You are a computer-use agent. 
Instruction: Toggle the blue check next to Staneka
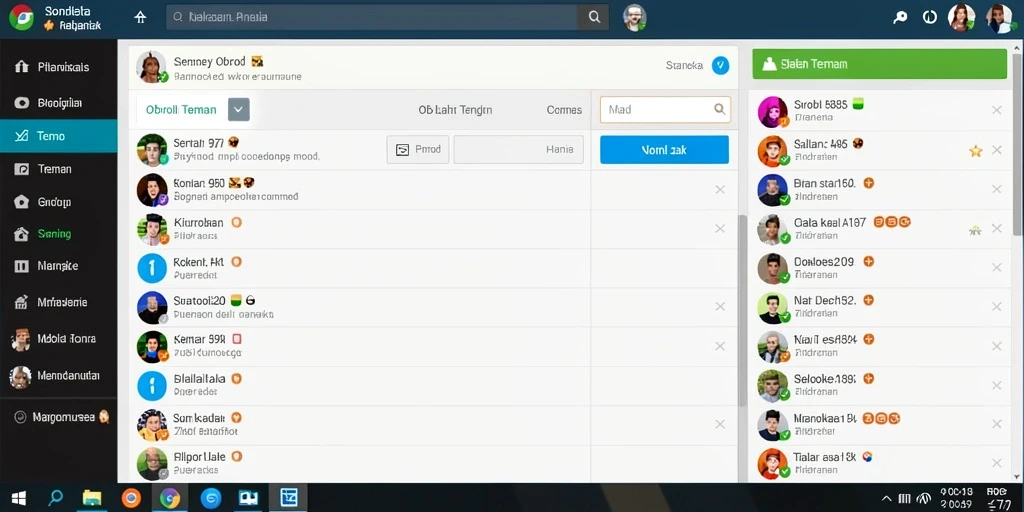[x=720, y=65]
